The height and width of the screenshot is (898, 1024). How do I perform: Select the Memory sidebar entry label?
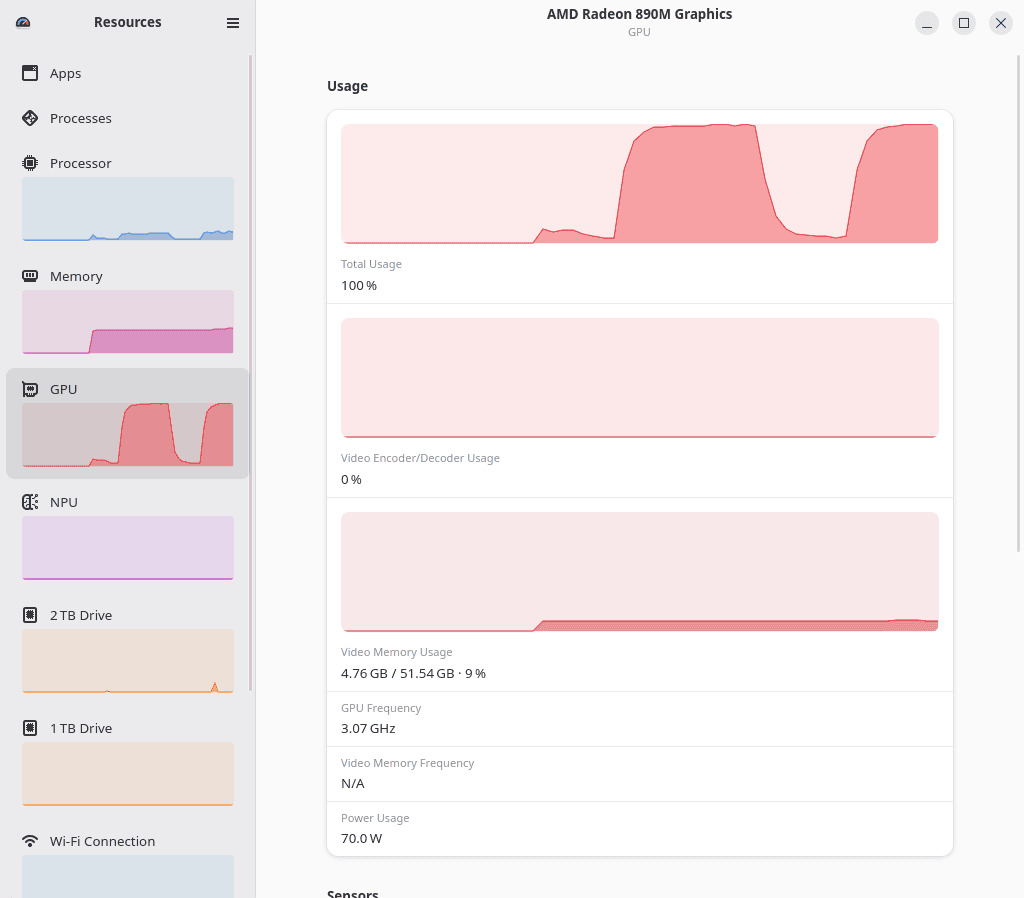coord(76,276)
